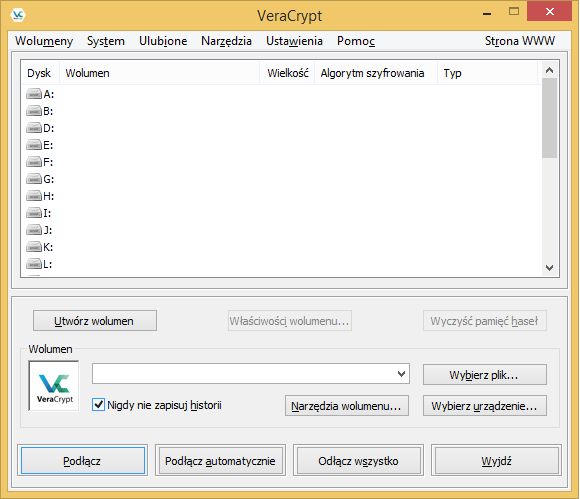Select drive D: icon in list
This screenshot has height=499, width=580.
34,128
